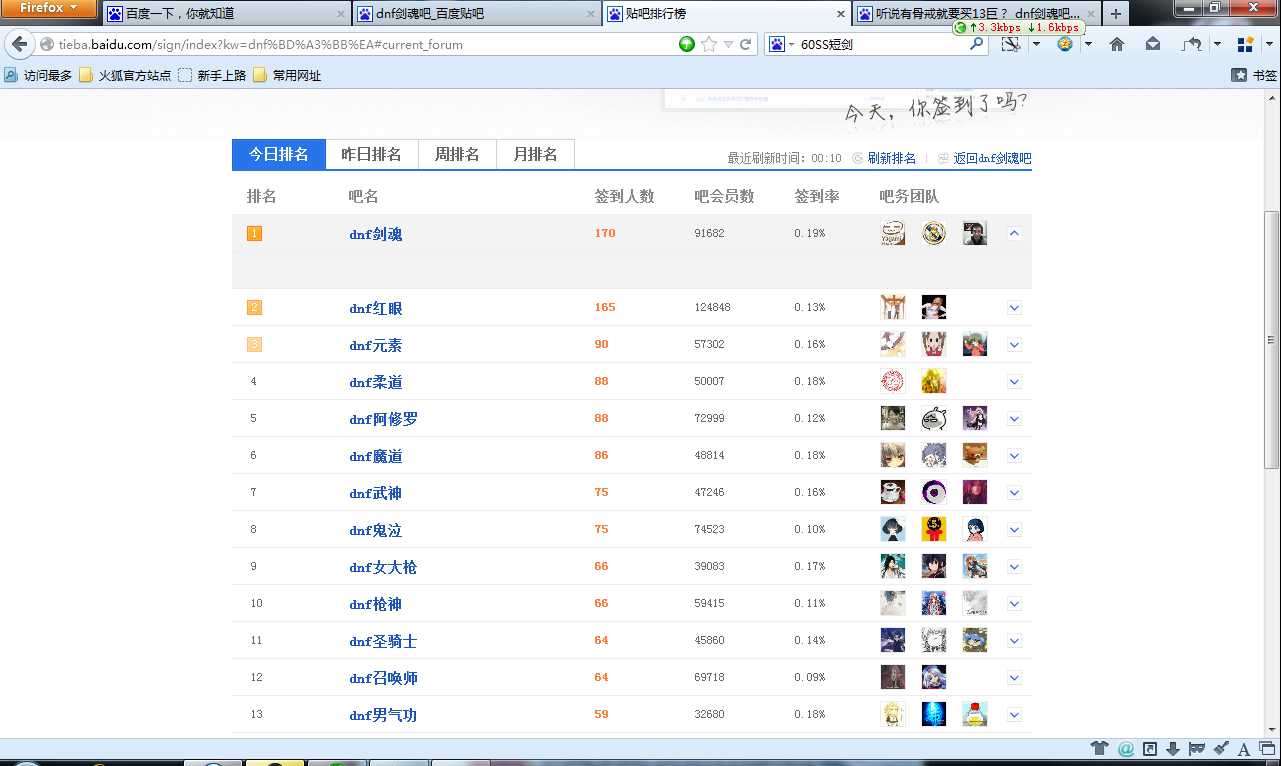The height and width of the screenshot is (766, 1281).
Task: Open the 常用网址 bookmark folder
Action: [287, 75]
